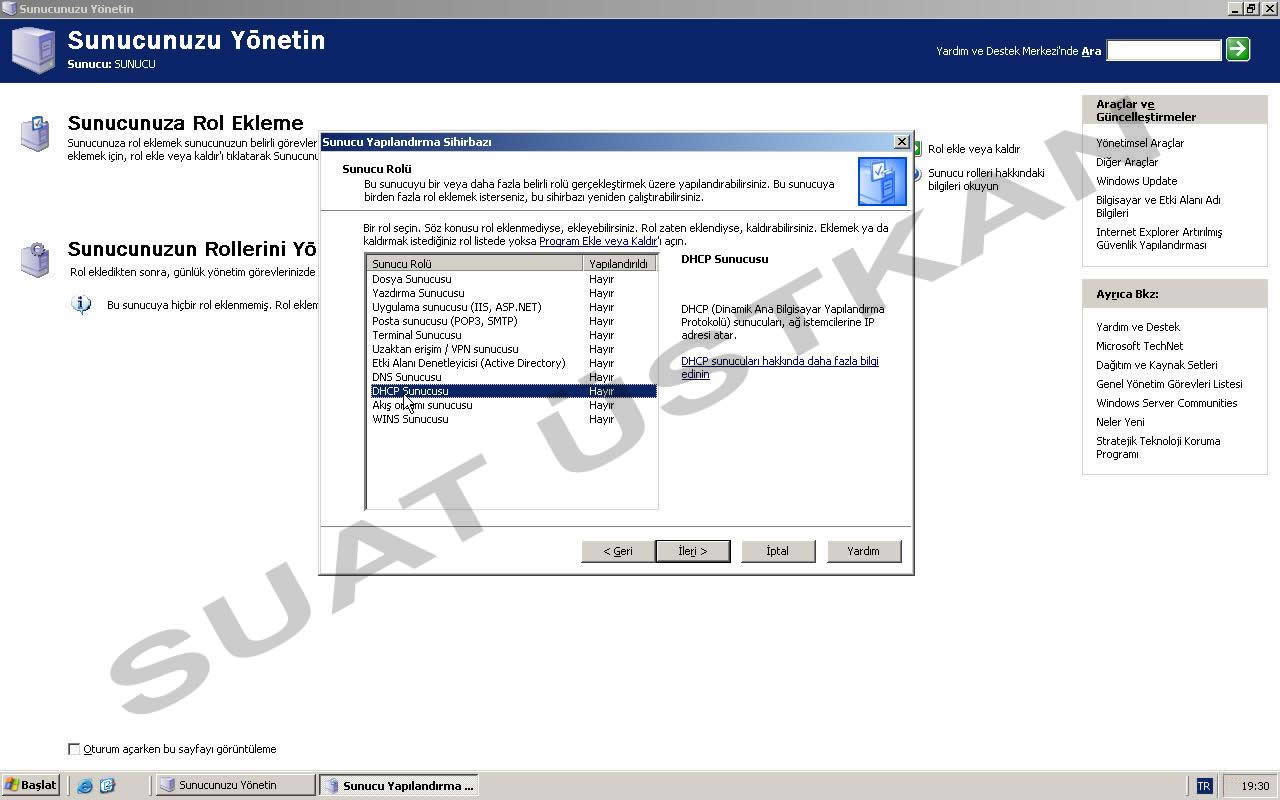Select the highlighted DHCP Sunucusu row
This screenshot has width=1280, height=800.
click(x=513, y=391)
